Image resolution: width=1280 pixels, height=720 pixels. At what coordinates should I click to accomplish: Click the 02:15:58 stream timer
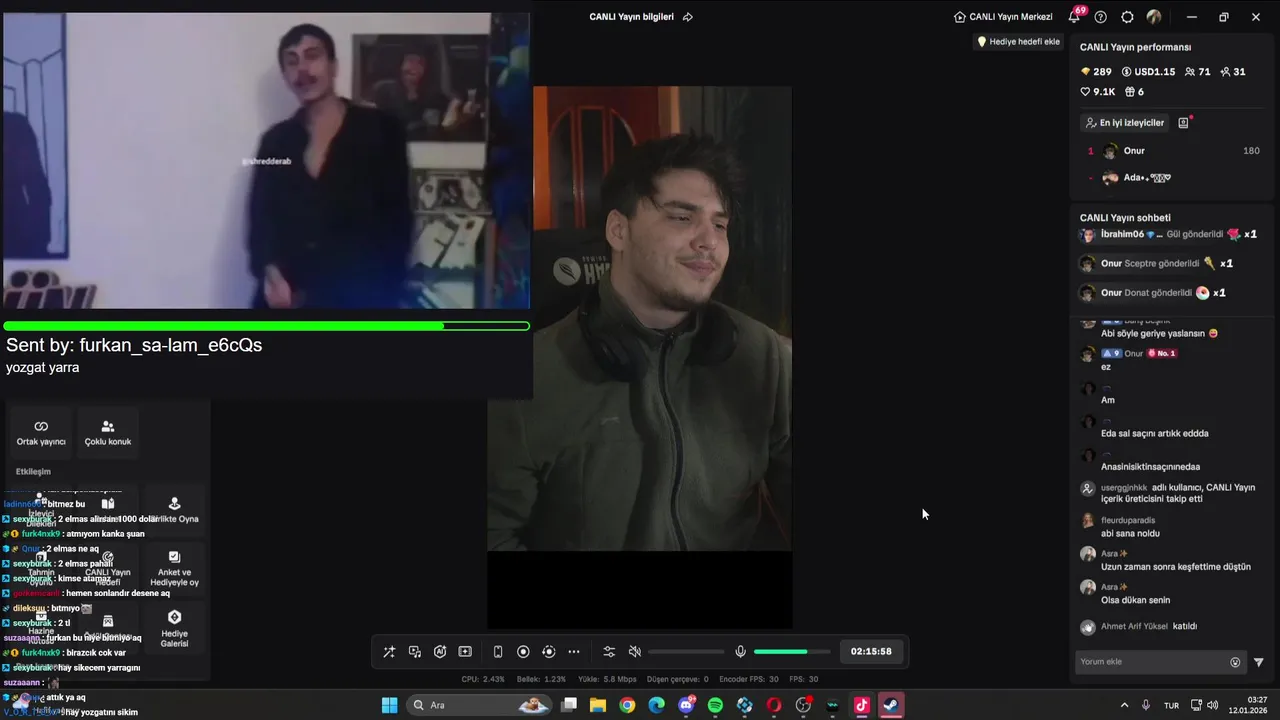coord(871,652)
